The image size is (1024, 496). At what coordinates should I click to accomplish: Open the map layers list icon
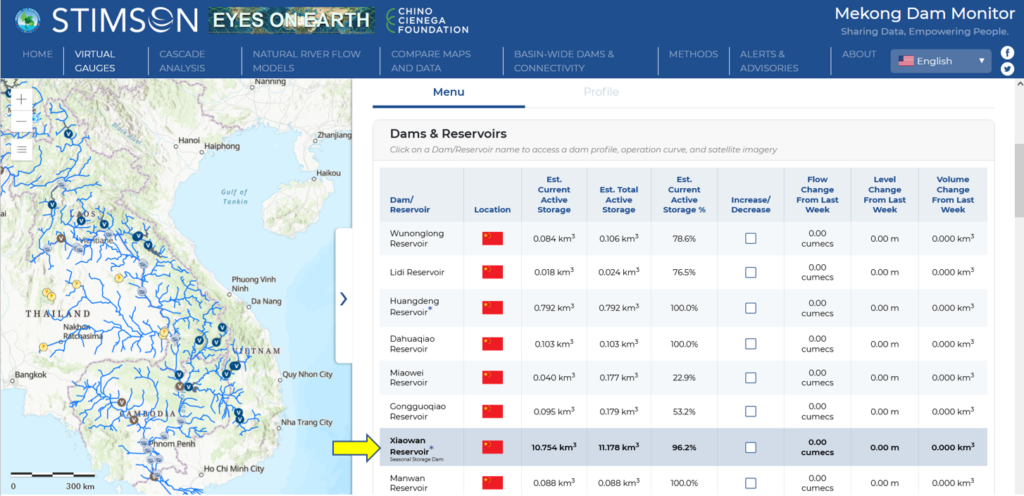(22, 151)
